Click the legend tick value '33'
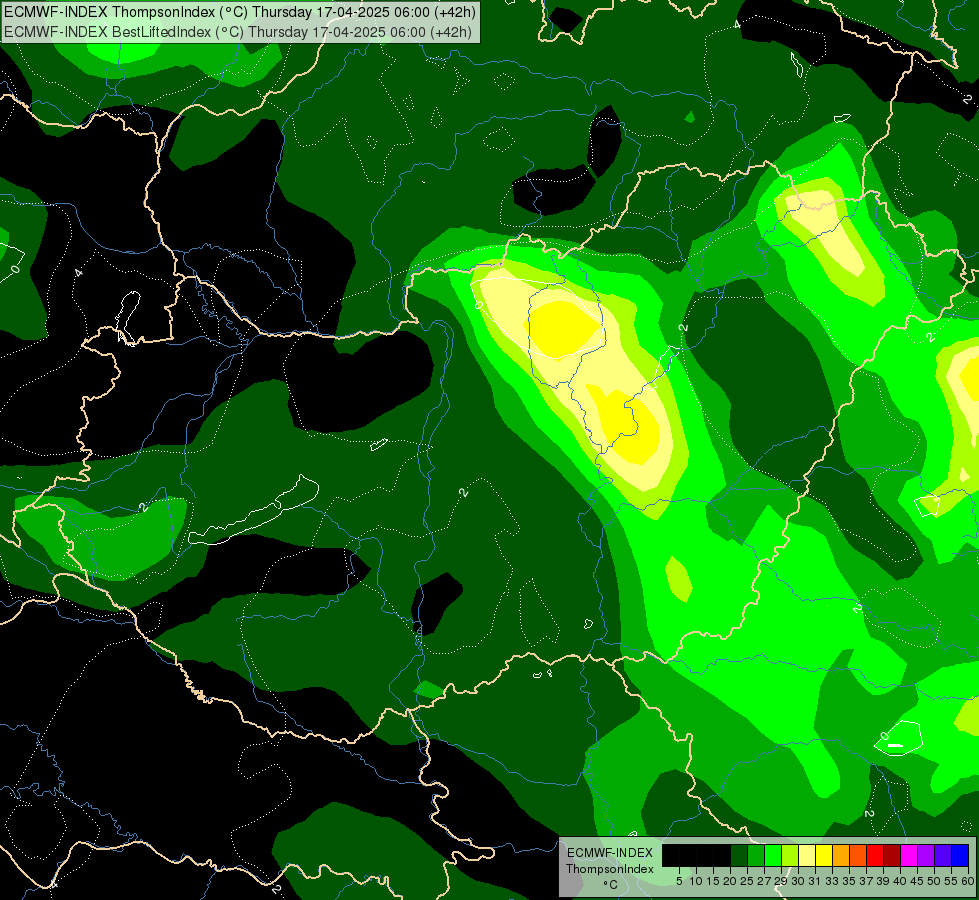This screenshot has height=900, width=979. (x=832, y=881)
